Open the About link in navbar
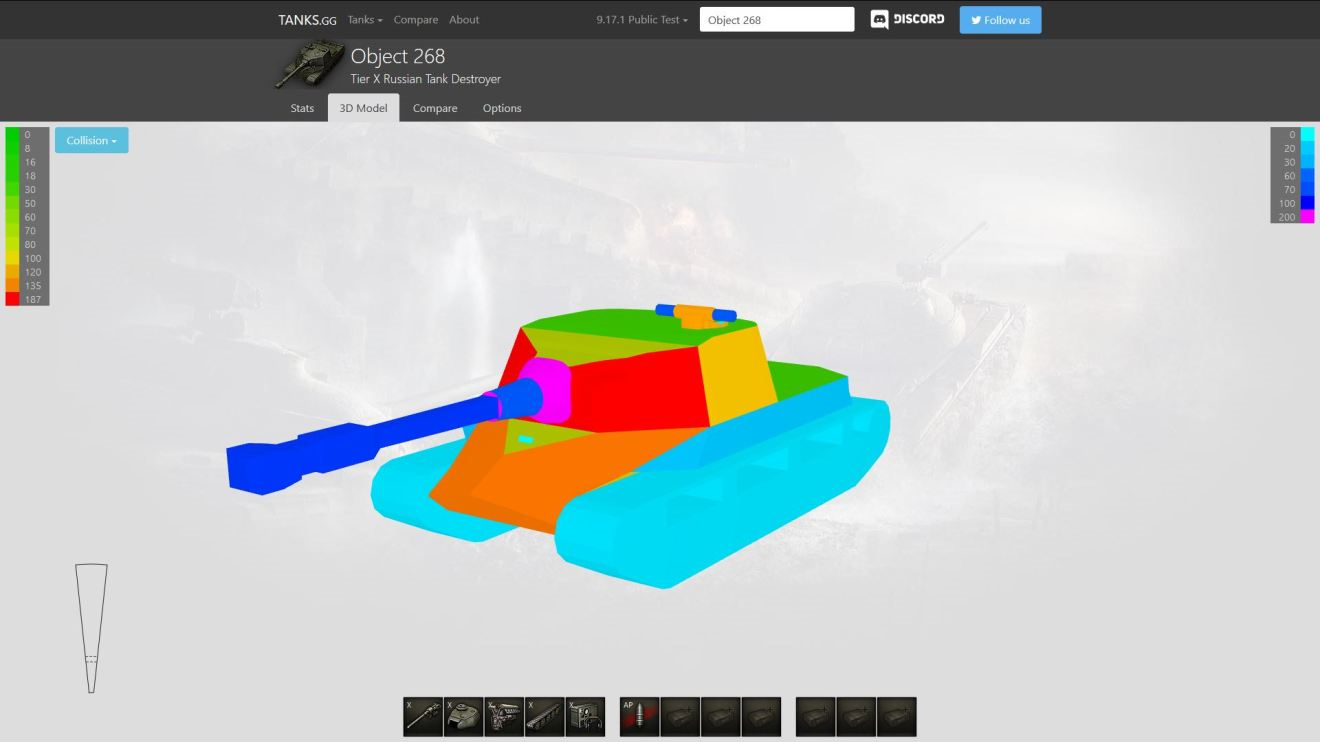Screen dimensions: 1320x742 point(464,20)
